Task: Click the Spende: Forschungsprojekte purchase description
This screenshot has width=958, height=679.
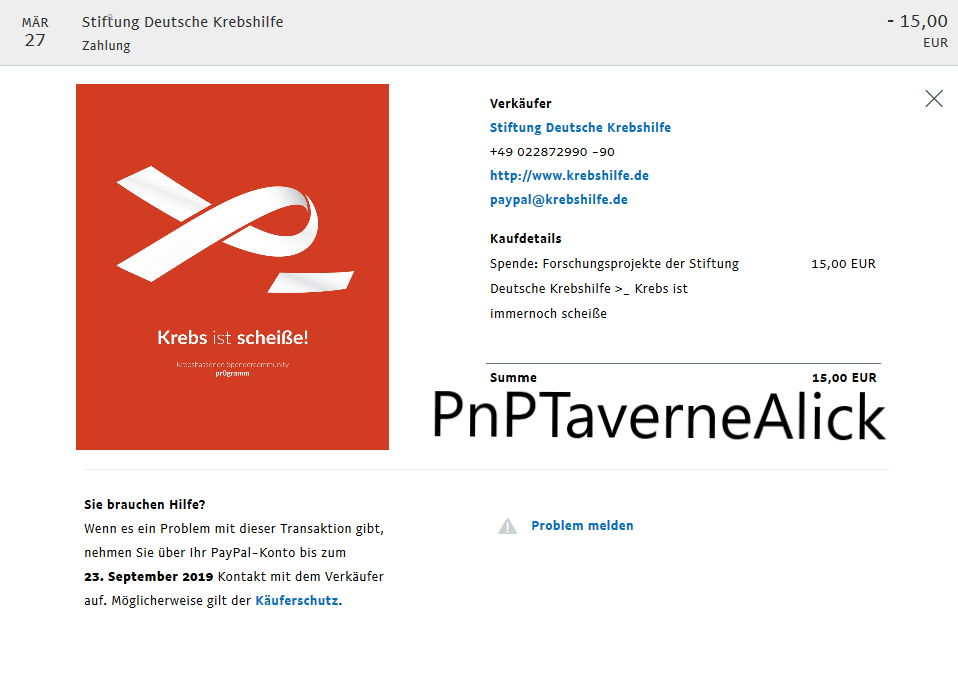Action: tap(614, 288)
